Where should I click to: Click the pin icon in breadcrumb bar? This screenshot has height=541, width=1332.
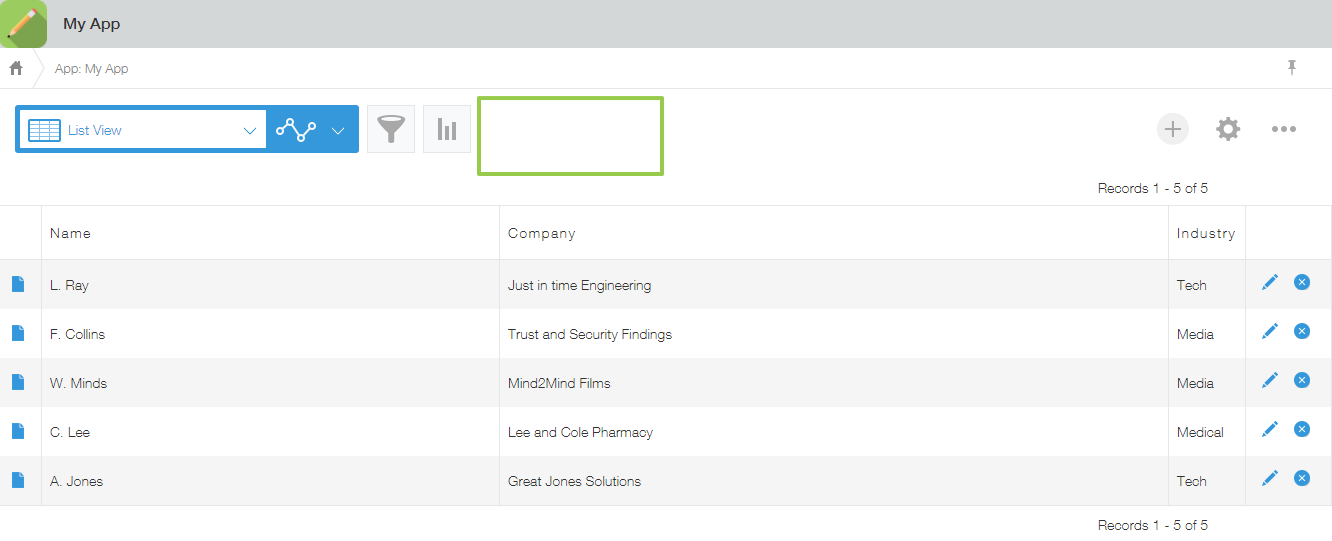coord(1292,67)
